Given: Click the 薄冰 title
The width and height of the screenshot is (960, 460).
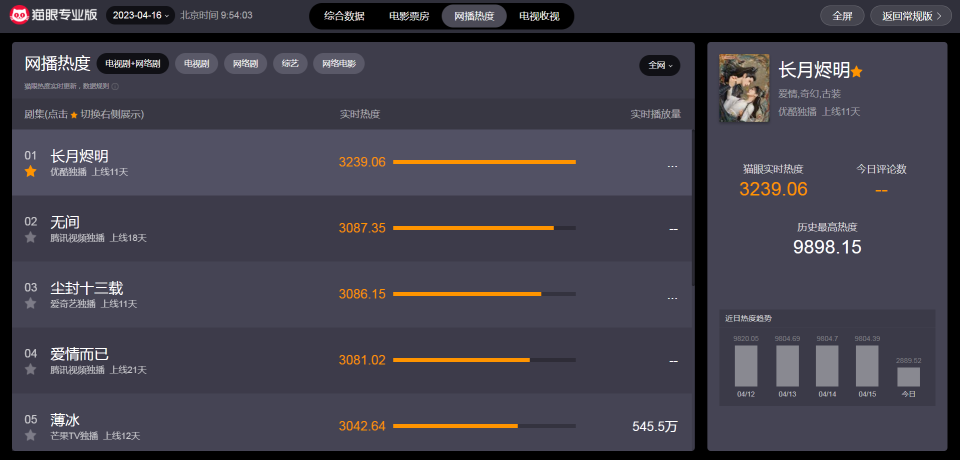Looking at the screenshot, I should point(65,420).
